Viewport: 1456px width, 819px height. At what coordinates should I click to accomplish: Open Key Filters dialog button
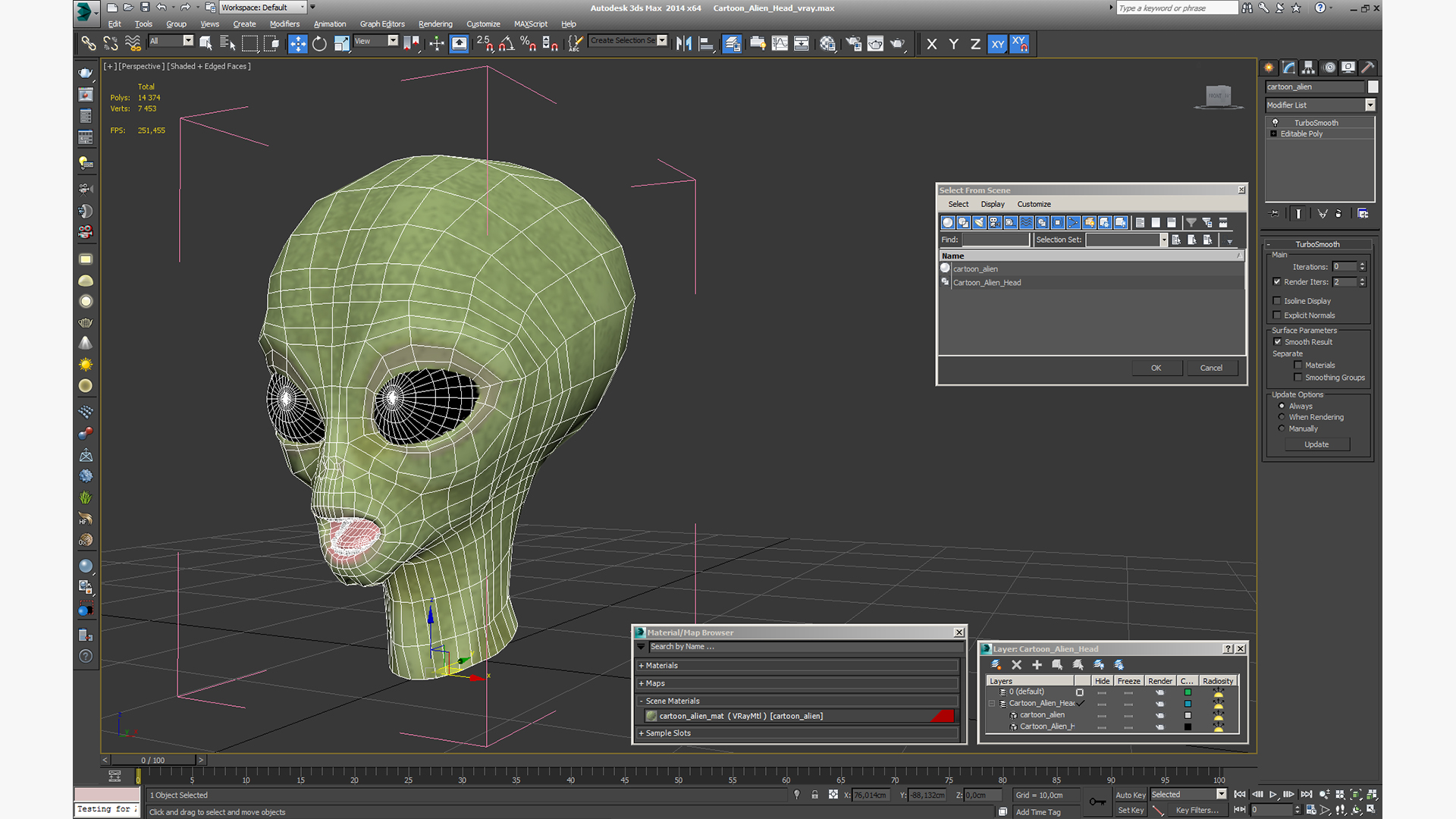(1197, 810)
